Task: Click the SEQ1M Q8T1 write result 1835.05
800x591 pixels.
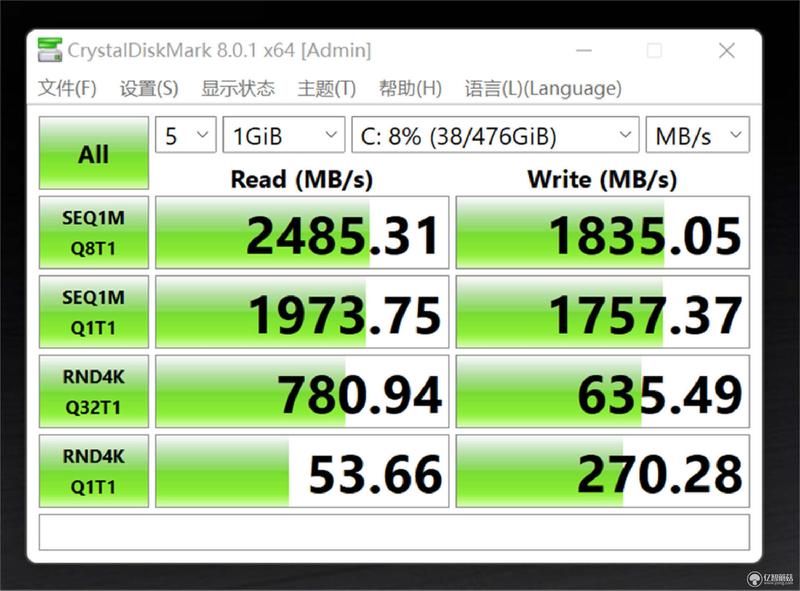Action: pyautogui.click(x=603, y=233)
